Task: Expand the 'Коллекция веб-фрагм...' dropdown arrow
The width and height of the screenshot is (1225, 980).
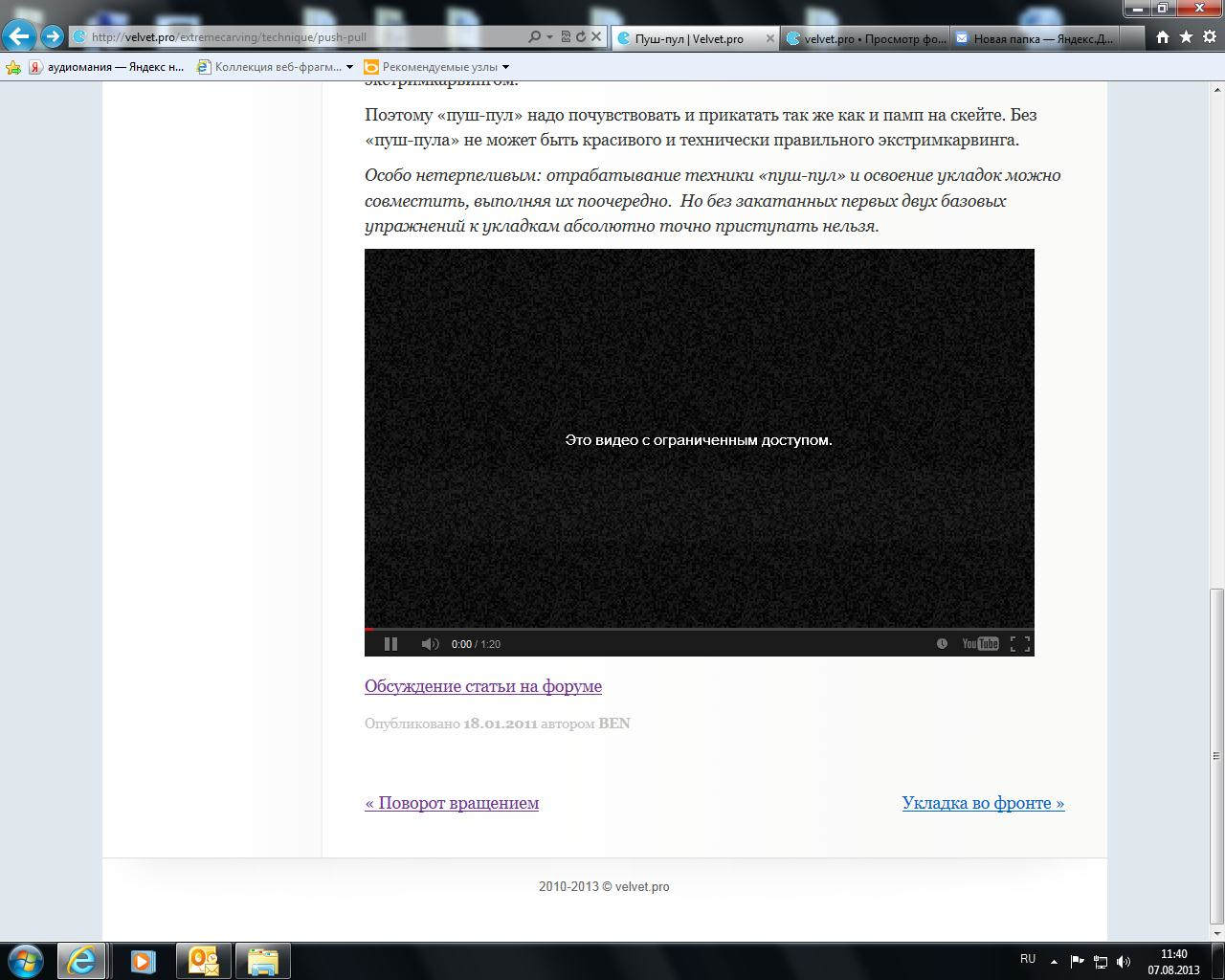Action: (349, 67)
